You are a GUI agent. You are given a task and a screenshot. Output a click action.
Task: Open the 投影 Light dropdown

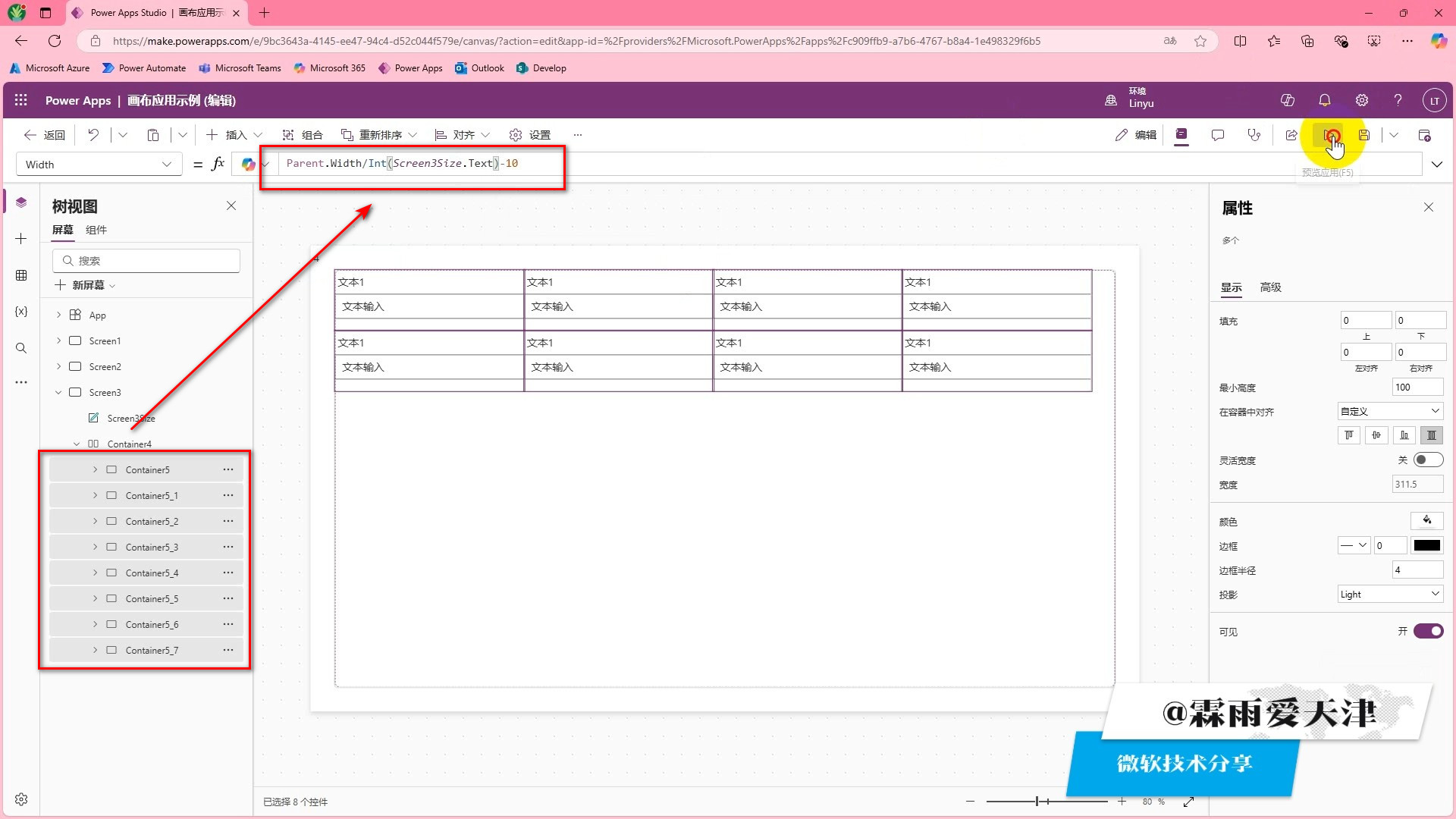[1389, 594]
